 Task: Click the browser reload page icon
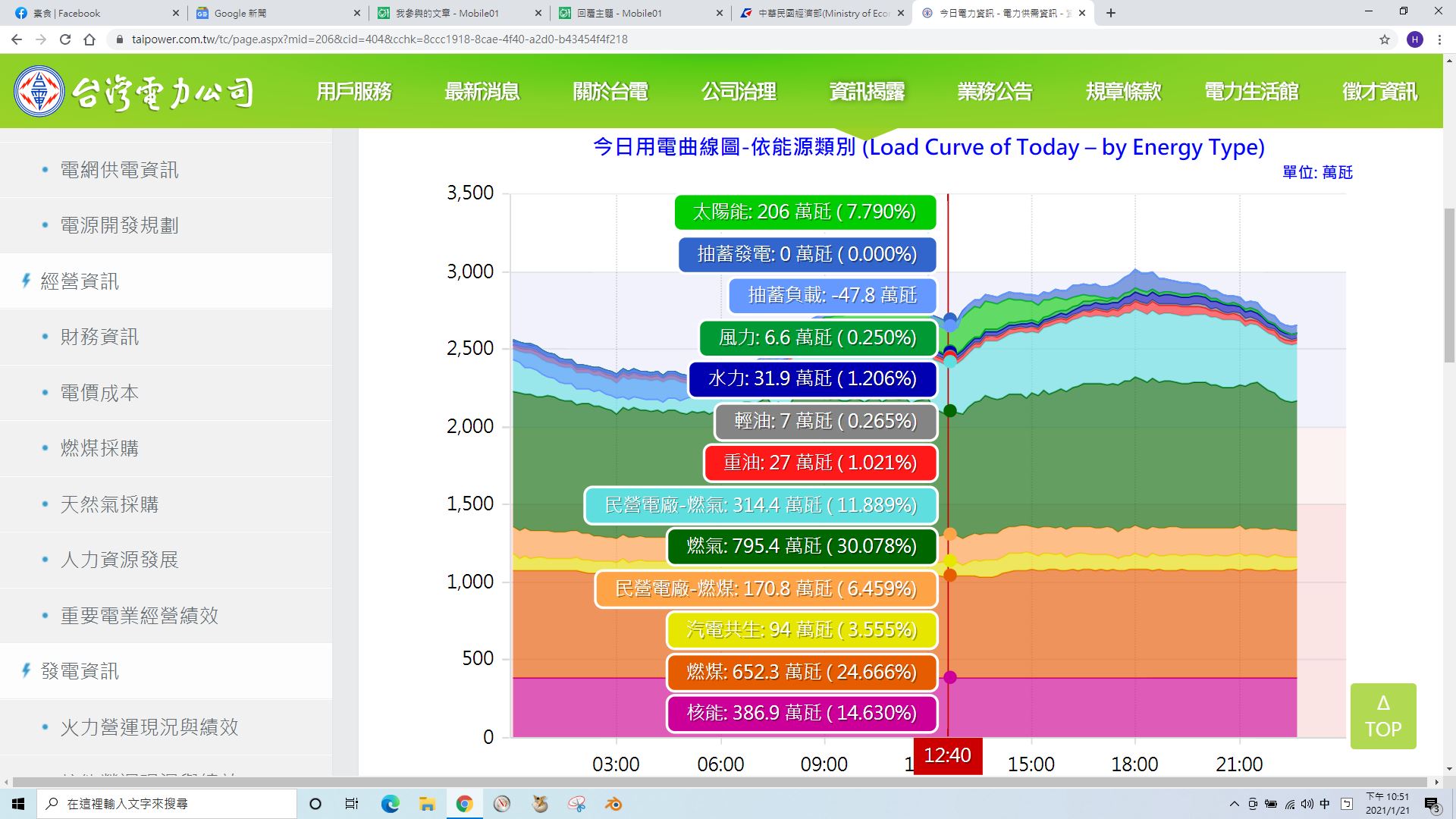click(65, 39)
